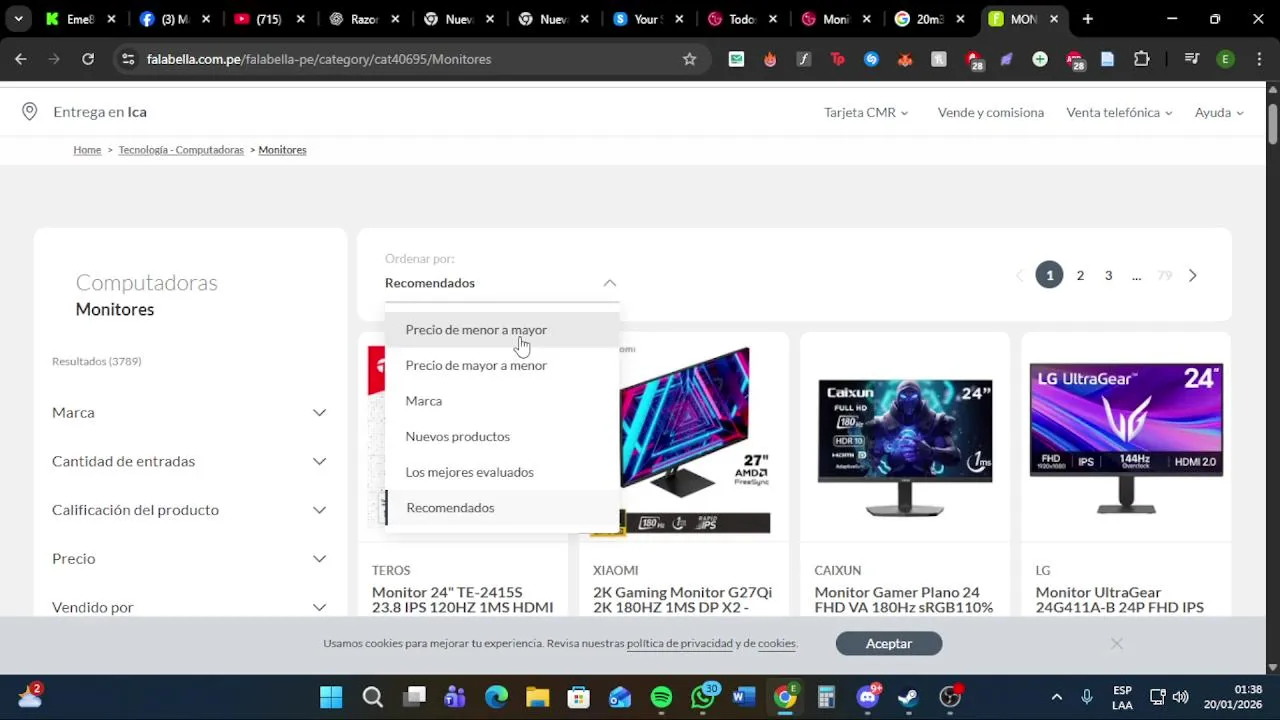Open Discord from taskbar
This screenshot has width=1280, height=720.
coord(868,697)
